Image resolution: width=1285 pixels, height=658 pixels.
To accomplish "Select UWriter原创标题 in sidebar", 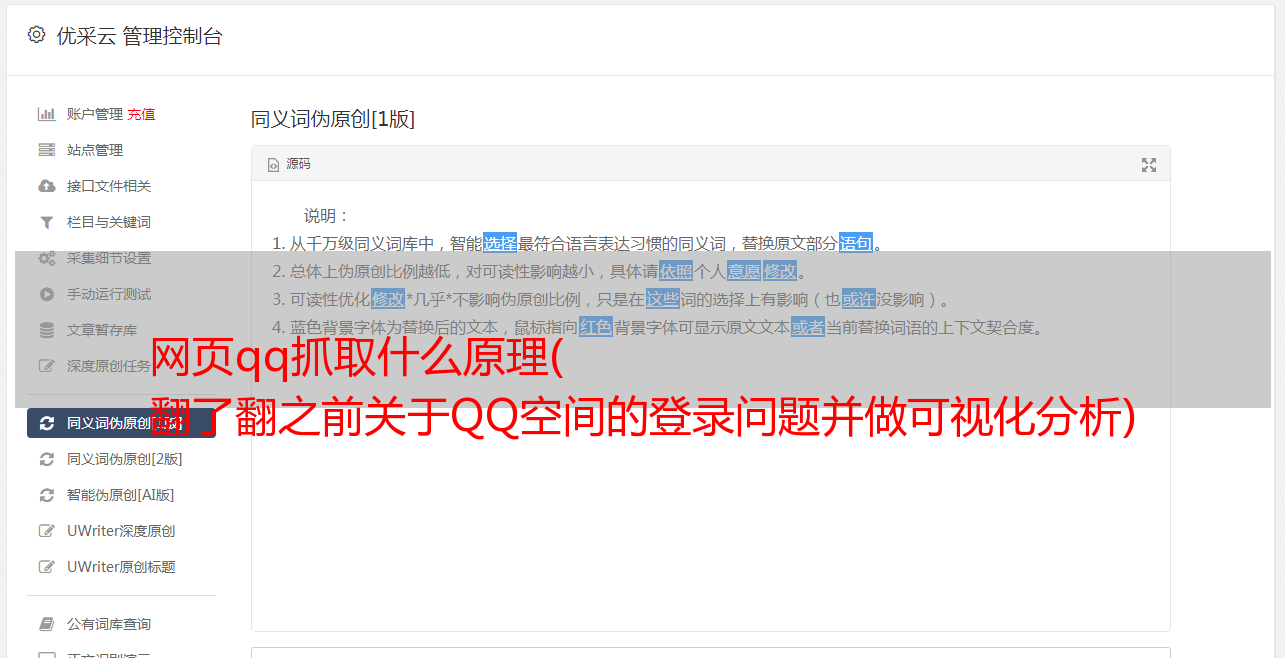I will tap(121, 567).
